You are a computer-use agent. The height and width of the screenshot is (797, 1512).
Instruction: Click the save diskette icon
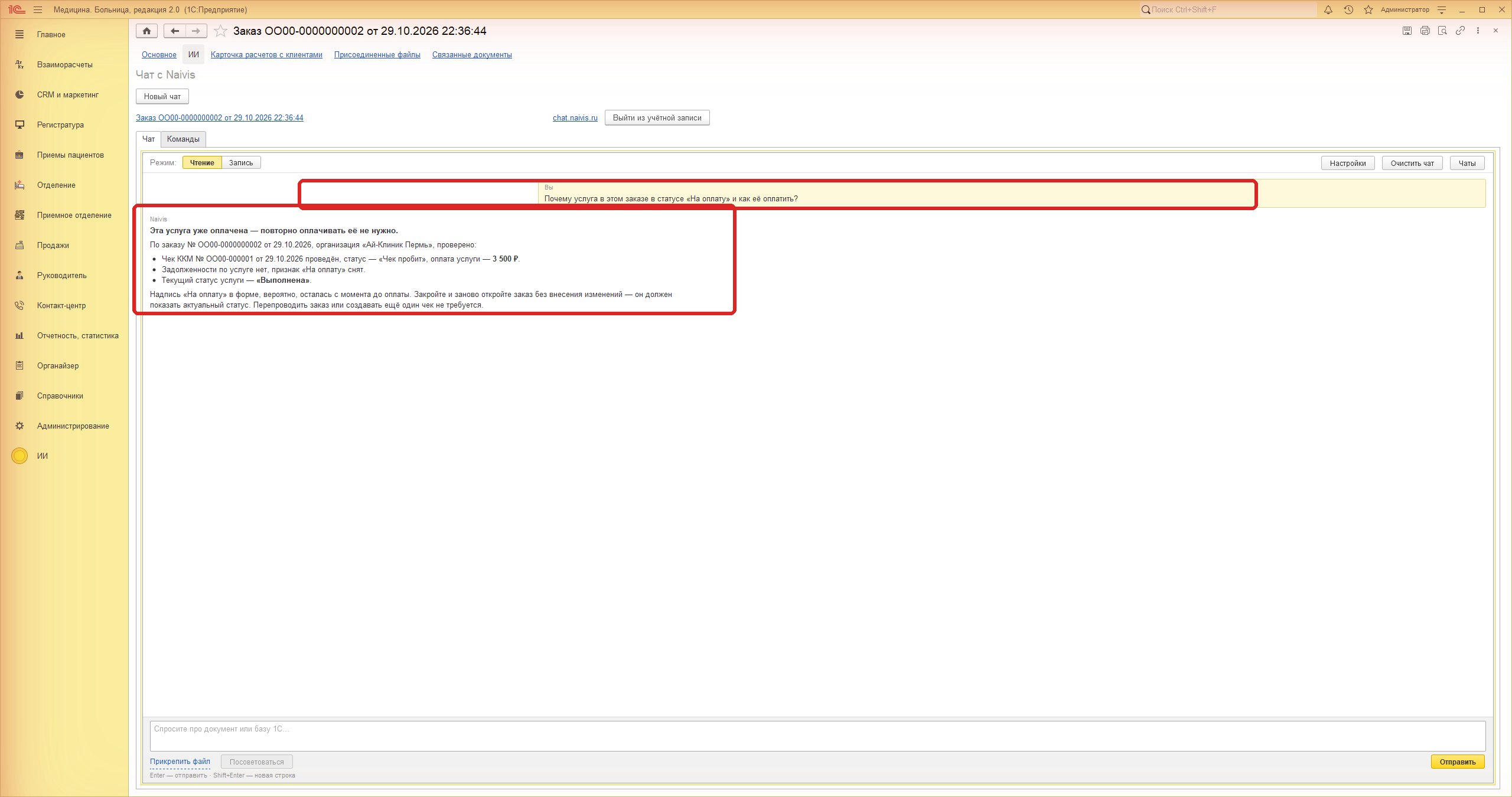point(1407,31)
